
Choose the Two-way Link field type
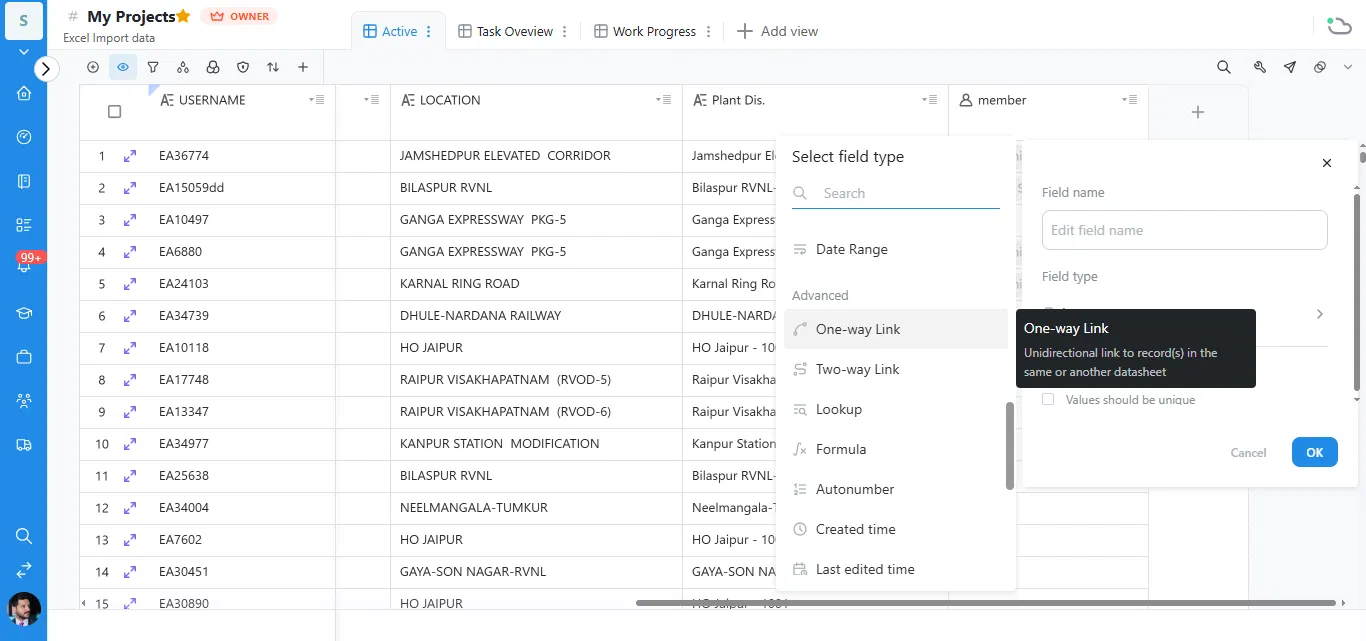pyautogui.click(x=895, y=369)
